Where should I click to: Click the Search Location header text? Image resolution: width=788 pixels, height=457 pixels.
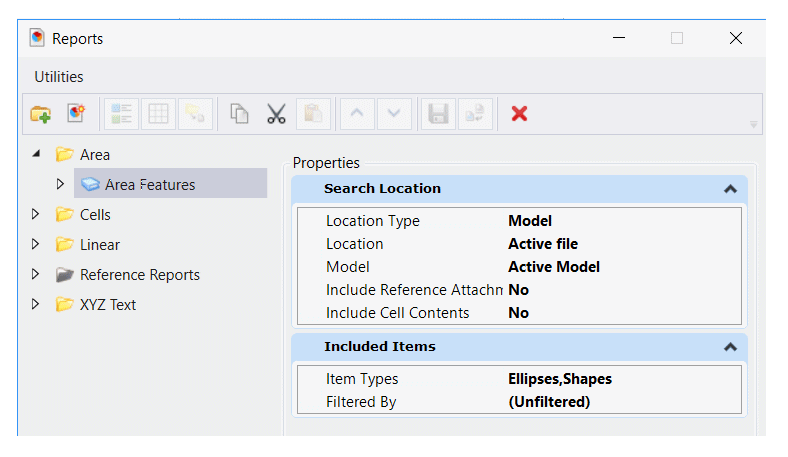click(x=382, y=189)
